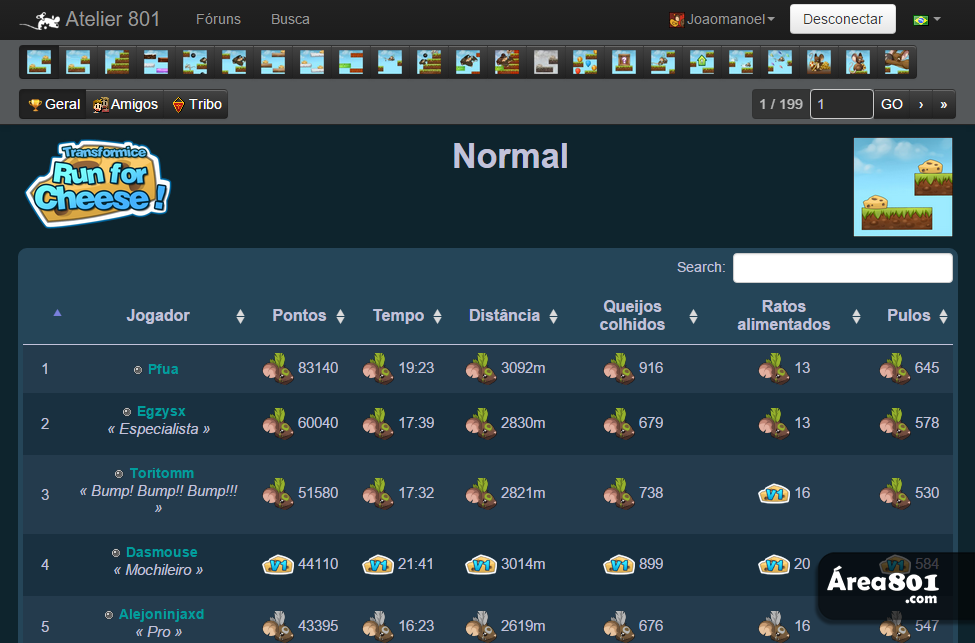Click the large Normal mode thumbnail image
Screen dimensions: 975x643
[x=903, y=187]
